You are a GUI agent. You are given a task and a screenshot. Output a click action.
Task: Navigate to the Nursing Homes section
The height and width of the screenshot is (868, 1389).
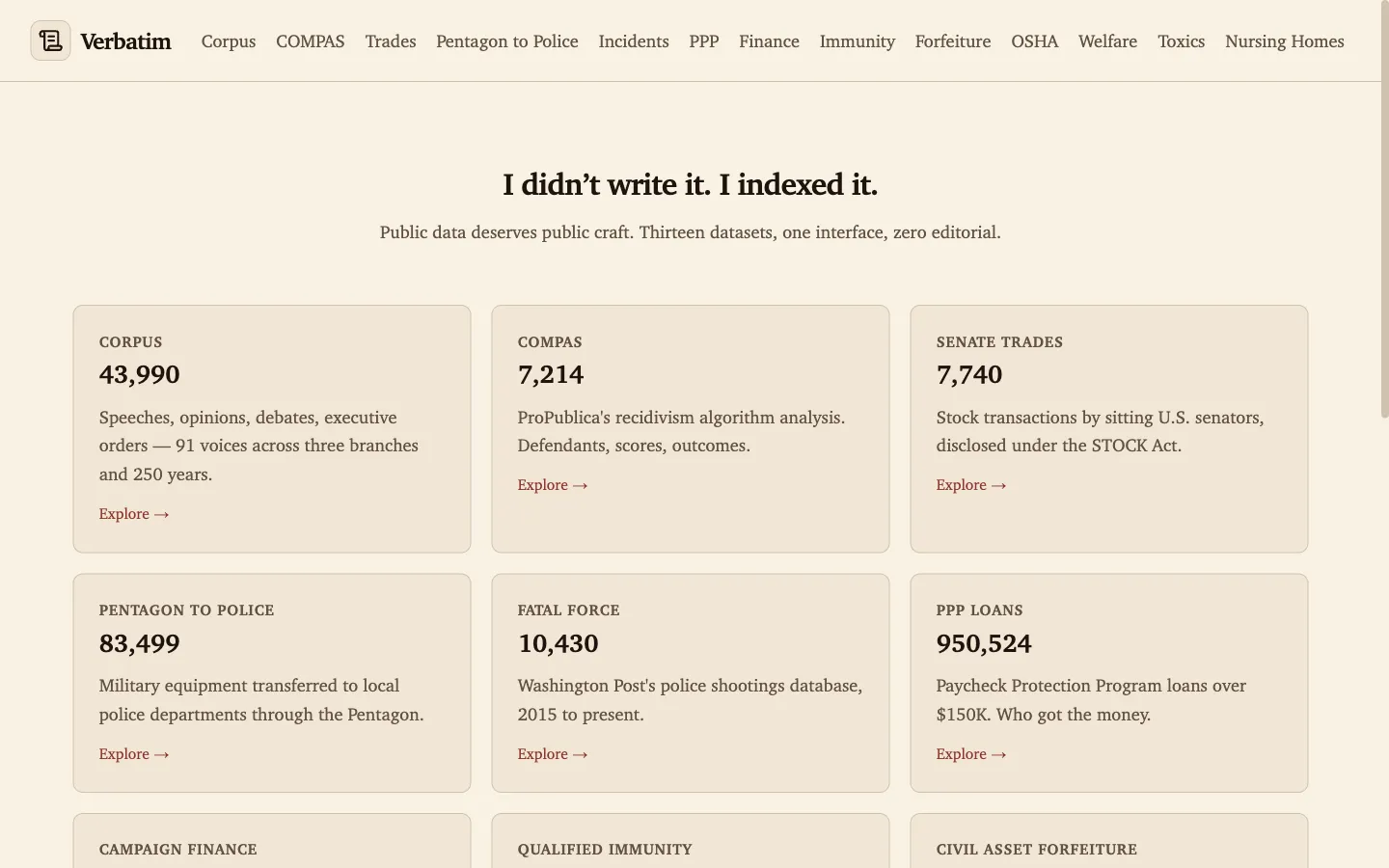click(1284, 41)
